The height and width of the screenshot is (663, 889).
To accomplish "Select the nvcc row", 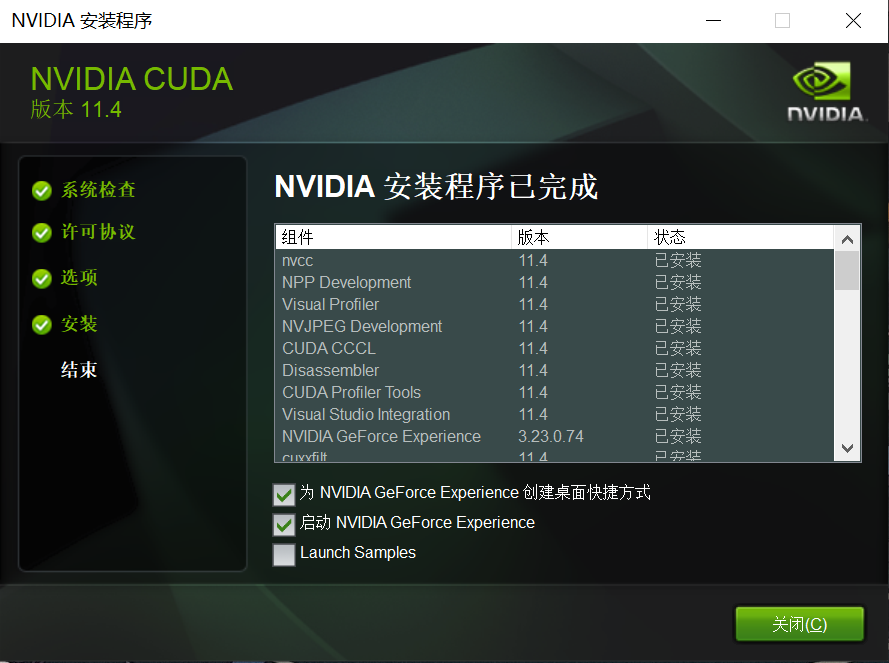I will click(555, 260).
